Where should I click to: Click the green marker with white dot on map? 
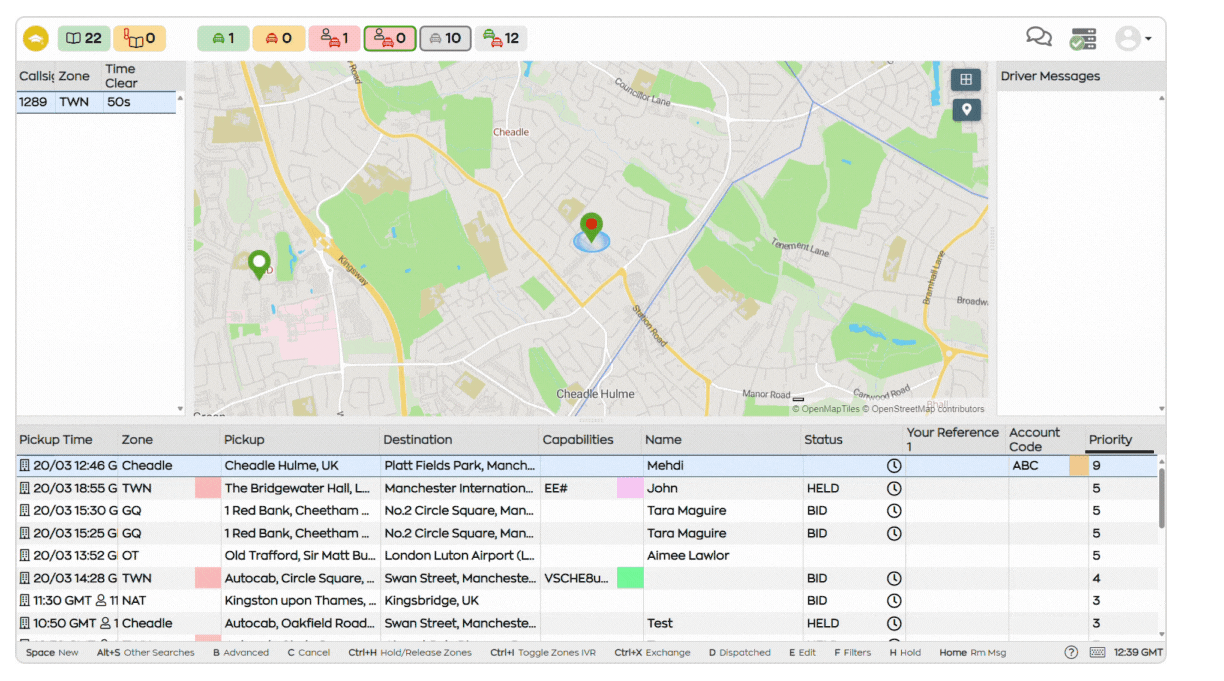pyautogui.click(x=259, y=265)
